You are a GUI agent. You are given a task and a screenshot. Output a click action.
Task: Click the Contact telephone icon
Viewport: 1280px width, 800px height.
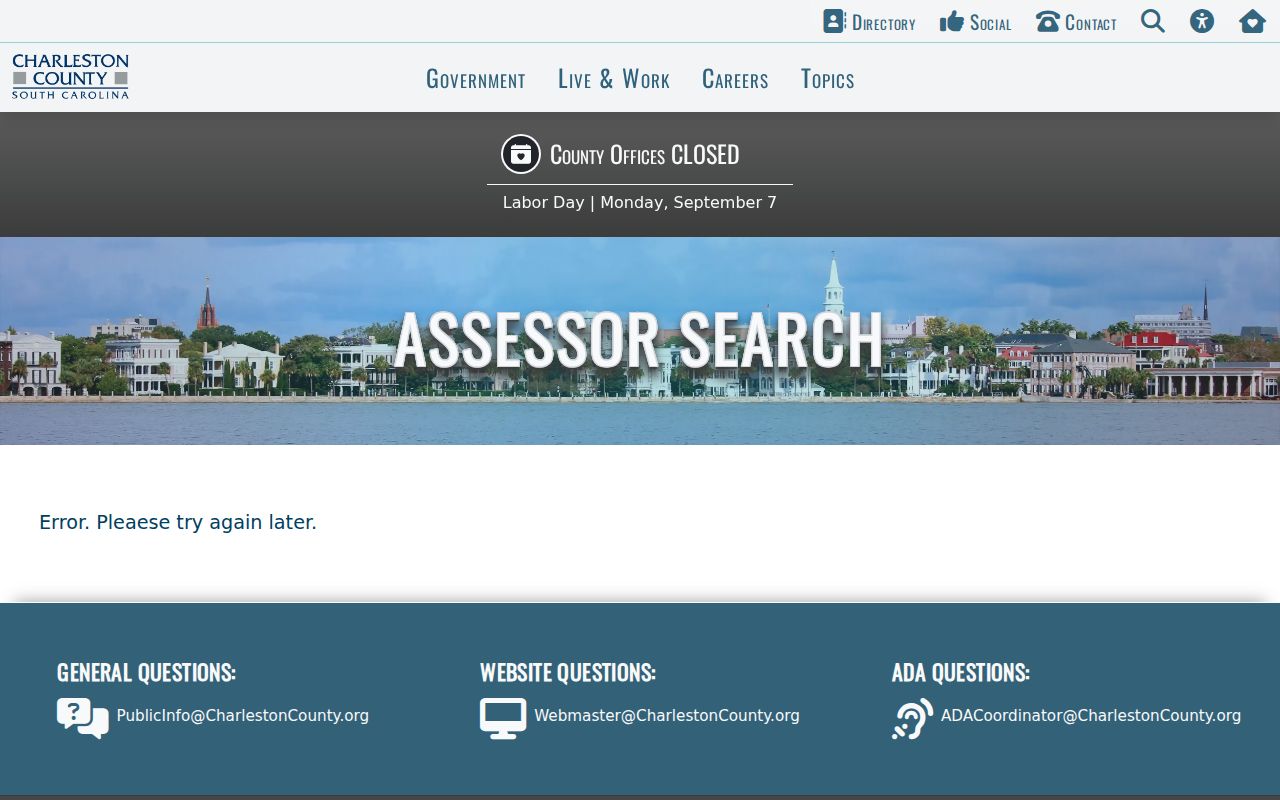pos(1047,21)
